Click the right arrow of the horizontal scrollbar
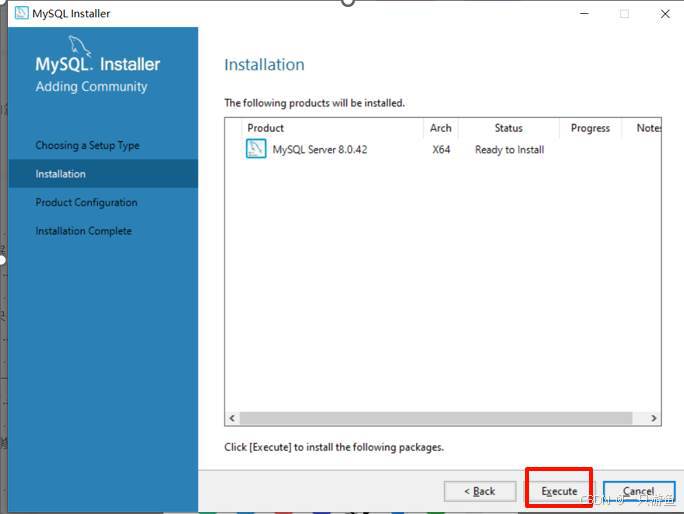 pyautogui.click(x=653, y=418)
